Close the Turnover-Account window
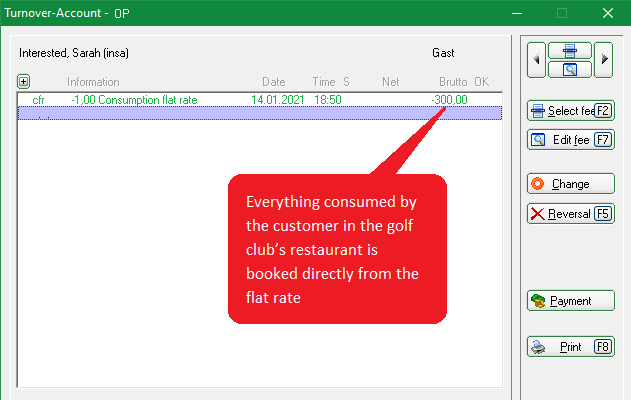This screenshot has height=400, width=631. (608, 13)
